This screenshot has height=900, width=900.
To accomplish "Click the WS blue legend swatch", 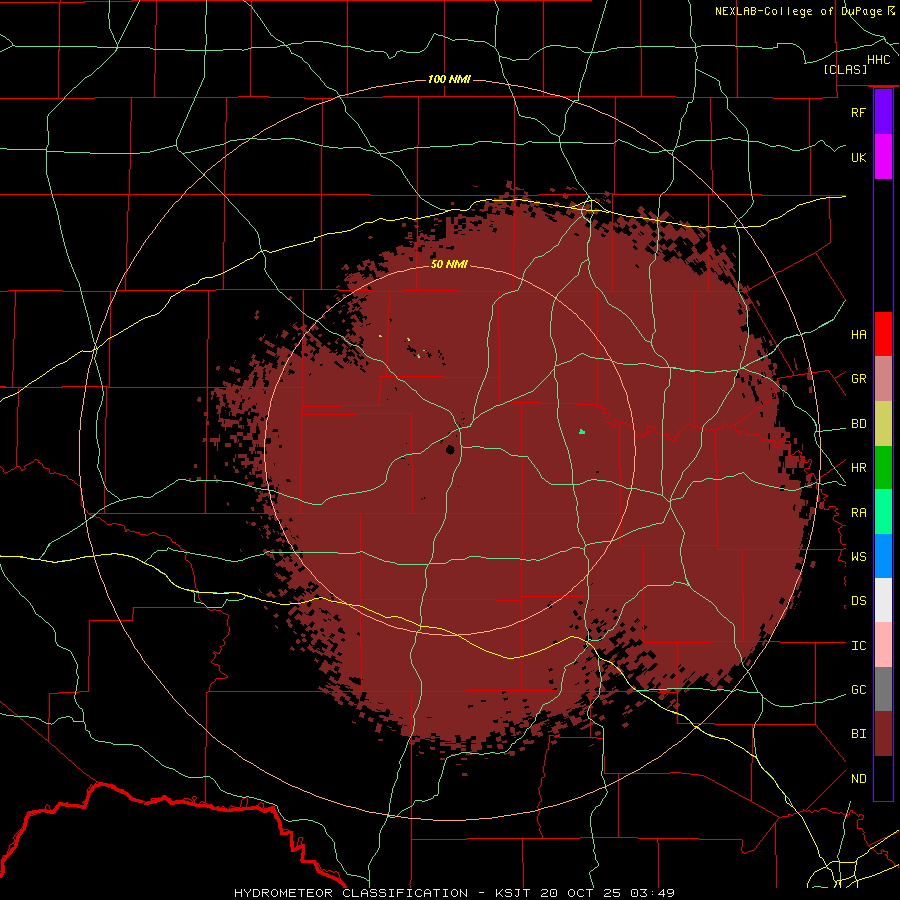I will coord(883,556).
